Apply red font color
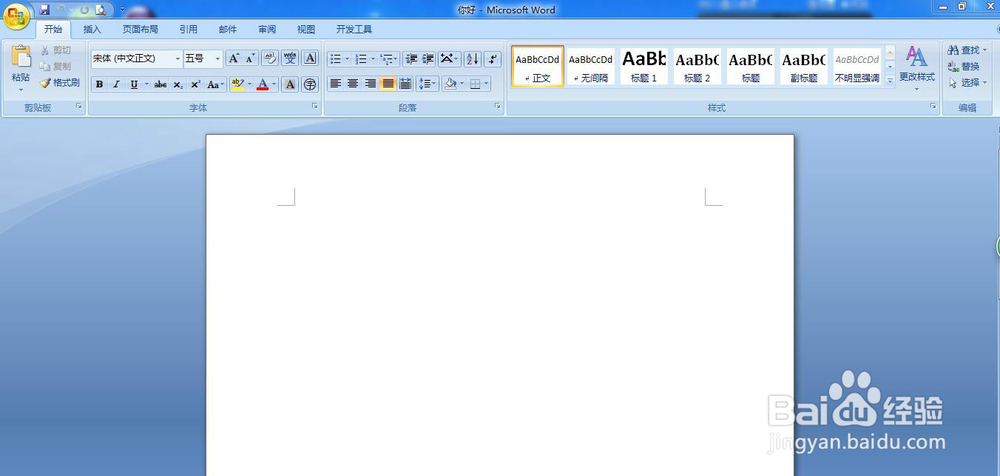 tap(263, 84)
